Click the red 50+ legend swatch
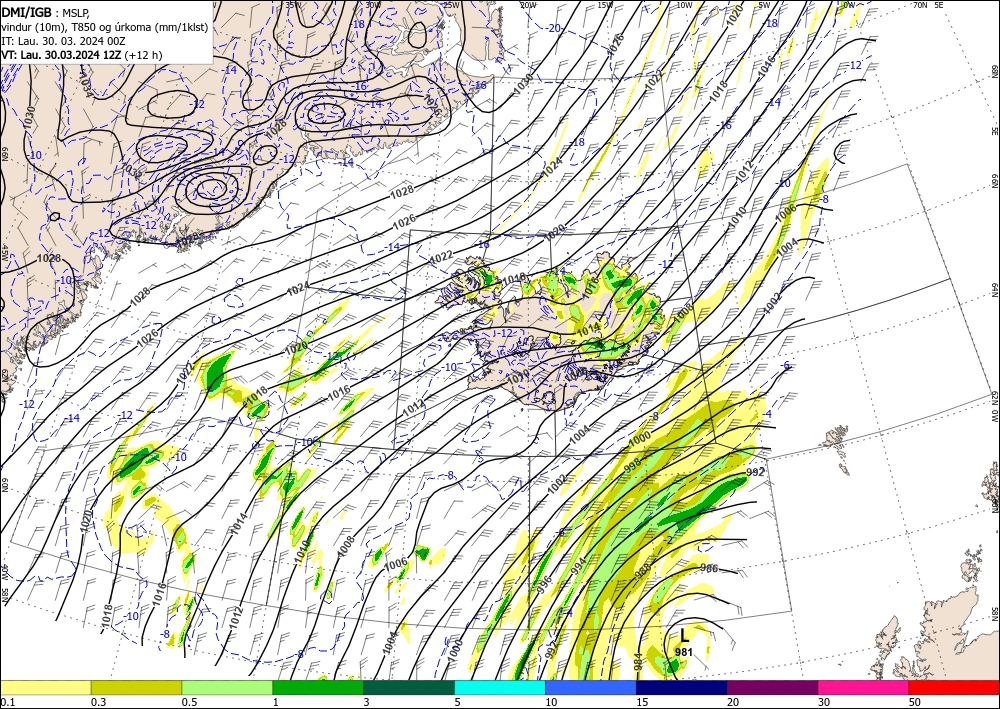Viewport: 1000px width, 709px height. 954,687
